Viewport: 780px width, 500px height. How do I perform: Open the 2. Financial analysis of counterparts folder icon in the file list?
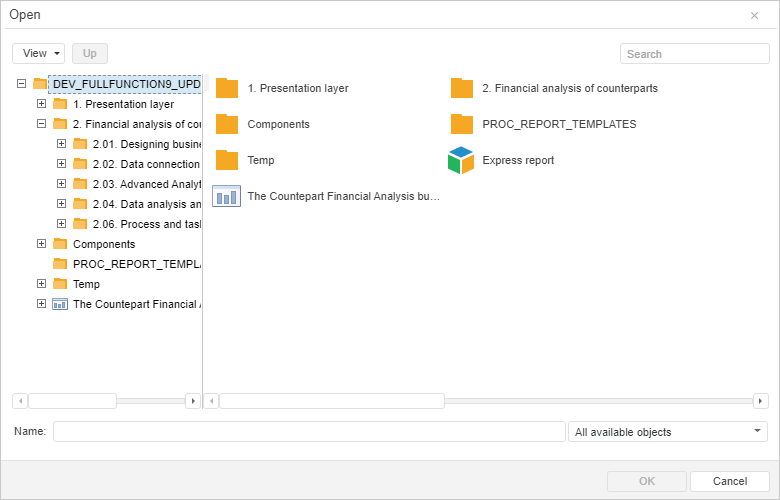(462, 88)
